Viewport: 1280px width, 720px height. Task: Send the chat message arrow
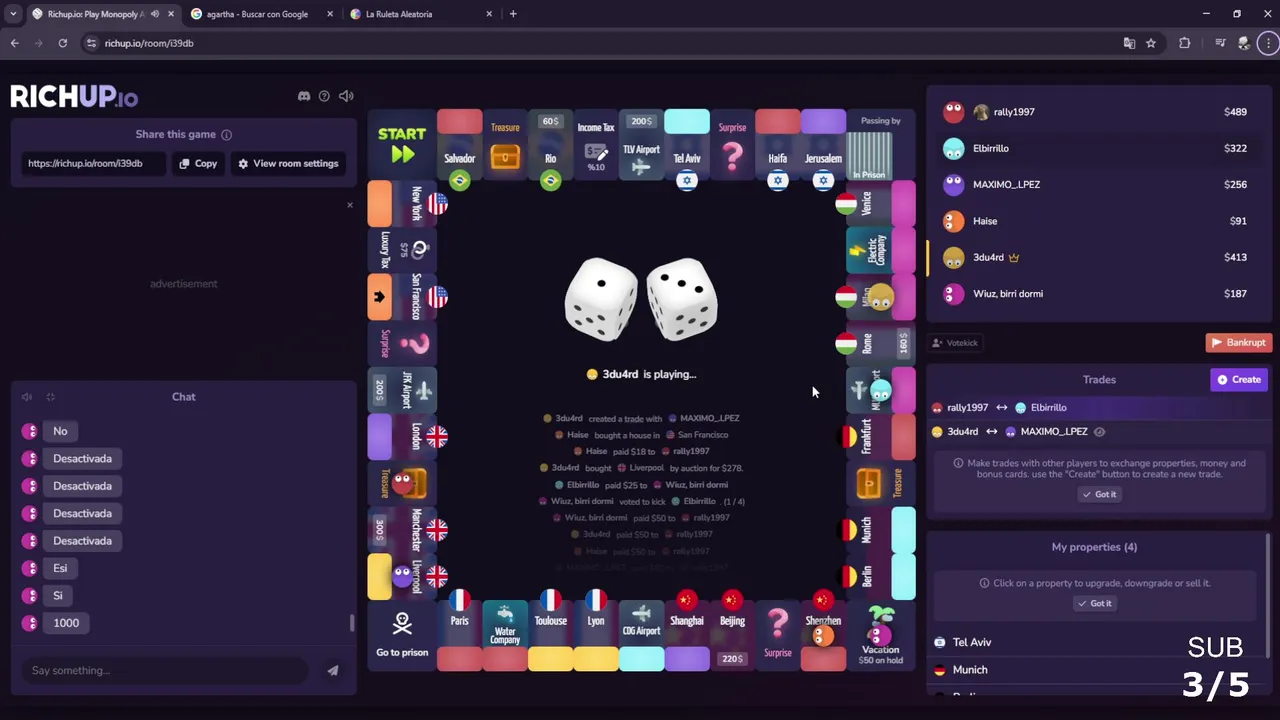333,670
